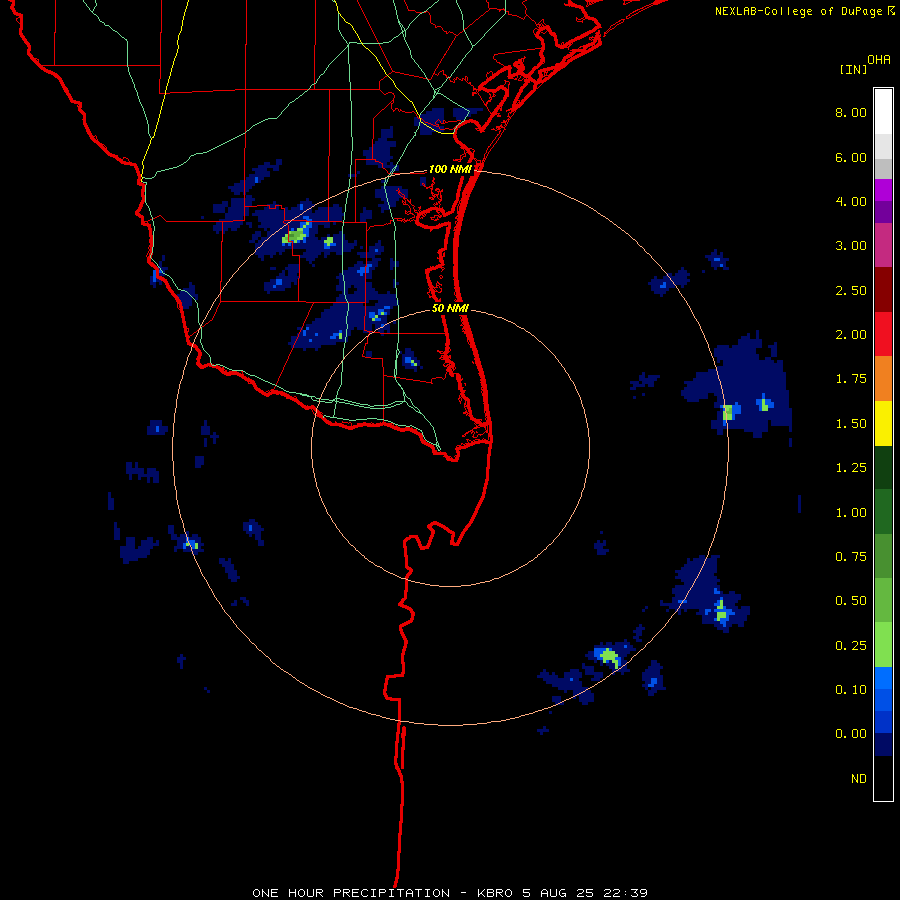Click the [IN] units label
Viewport: 900px width, 900px height.
pyautogui.click(x=854, y=69)
